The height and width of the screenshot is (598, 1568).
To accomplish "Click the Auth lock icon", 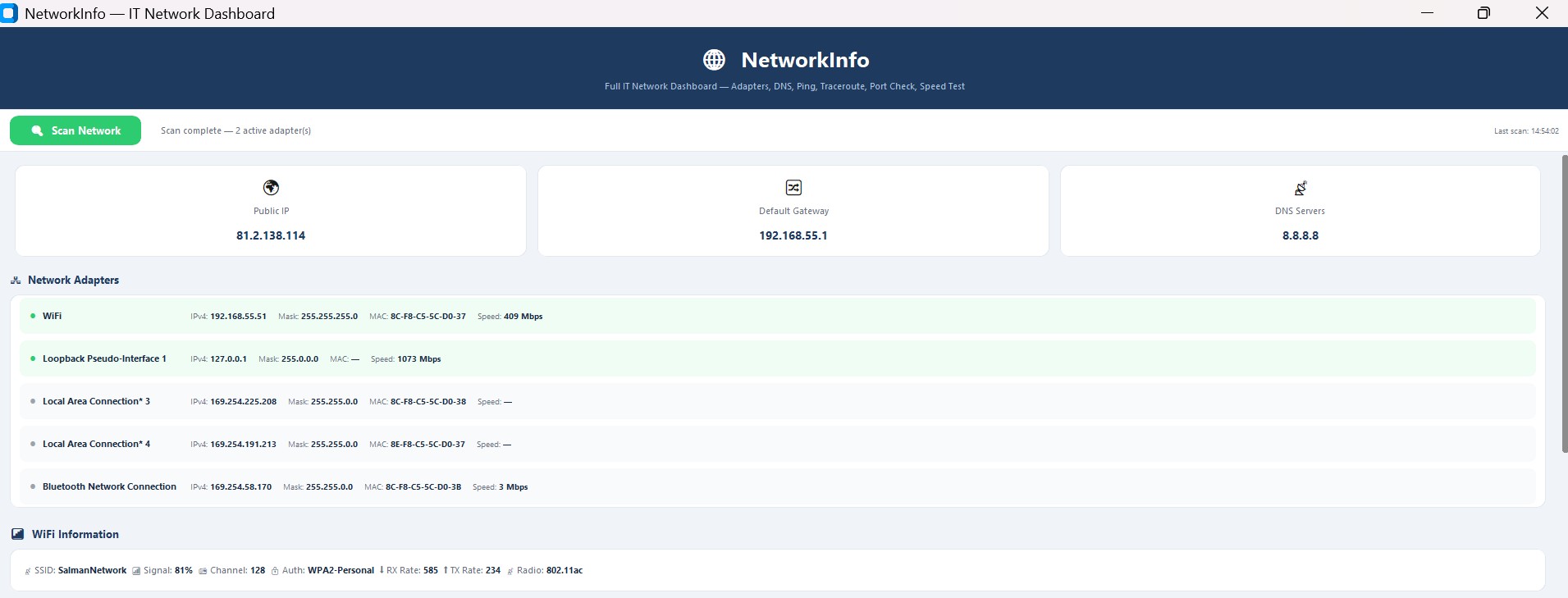I will click(x=275, y=571).
